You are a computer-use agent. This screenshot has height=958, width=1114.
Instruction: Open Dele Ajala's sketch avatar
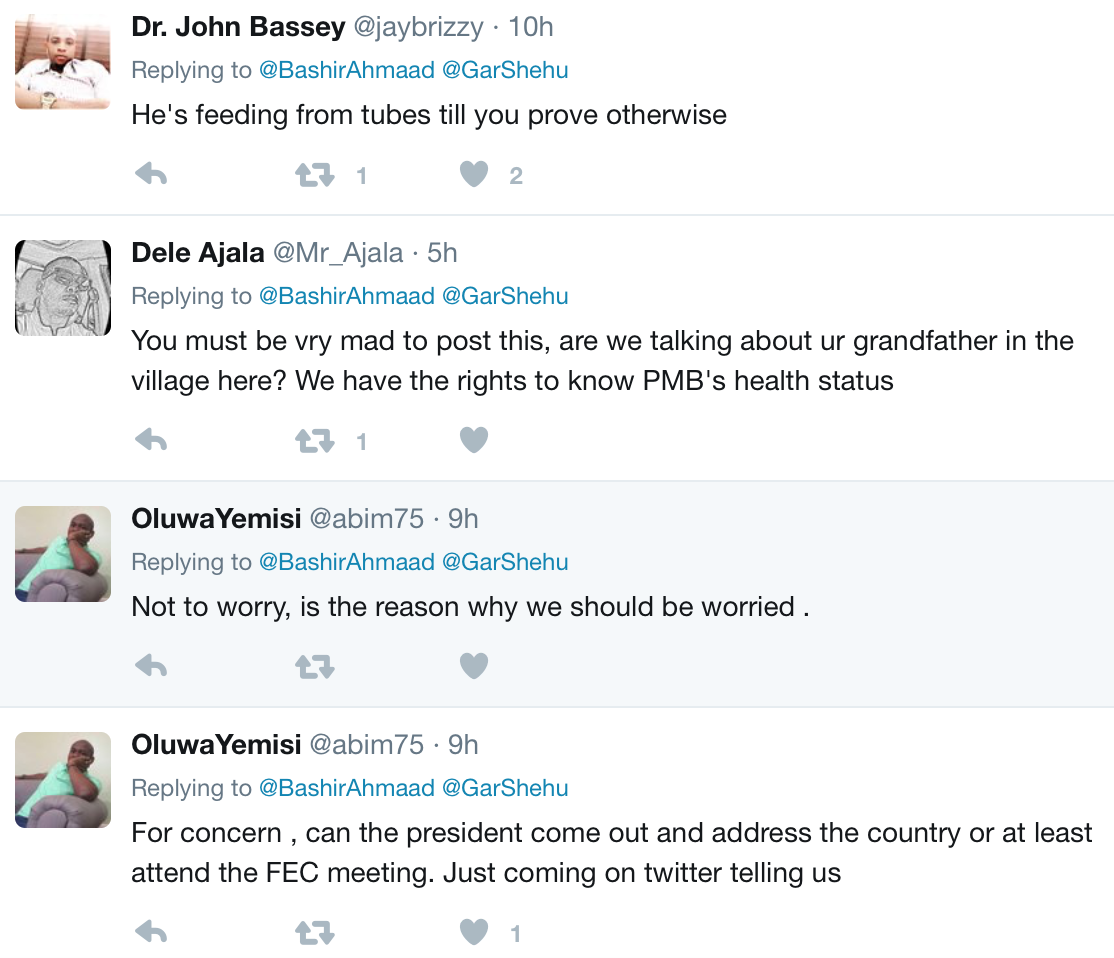tap(62, 288)
